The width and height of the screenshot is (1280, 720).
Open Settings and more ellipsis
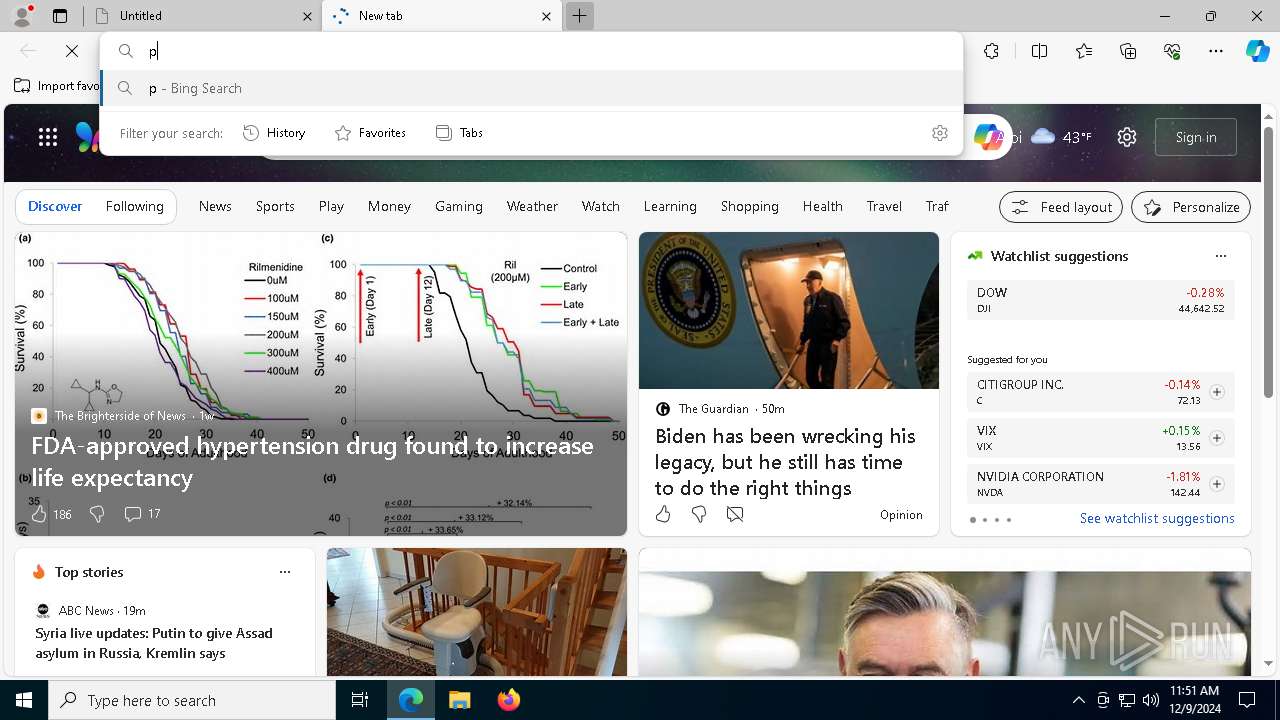click(1216, 51)
